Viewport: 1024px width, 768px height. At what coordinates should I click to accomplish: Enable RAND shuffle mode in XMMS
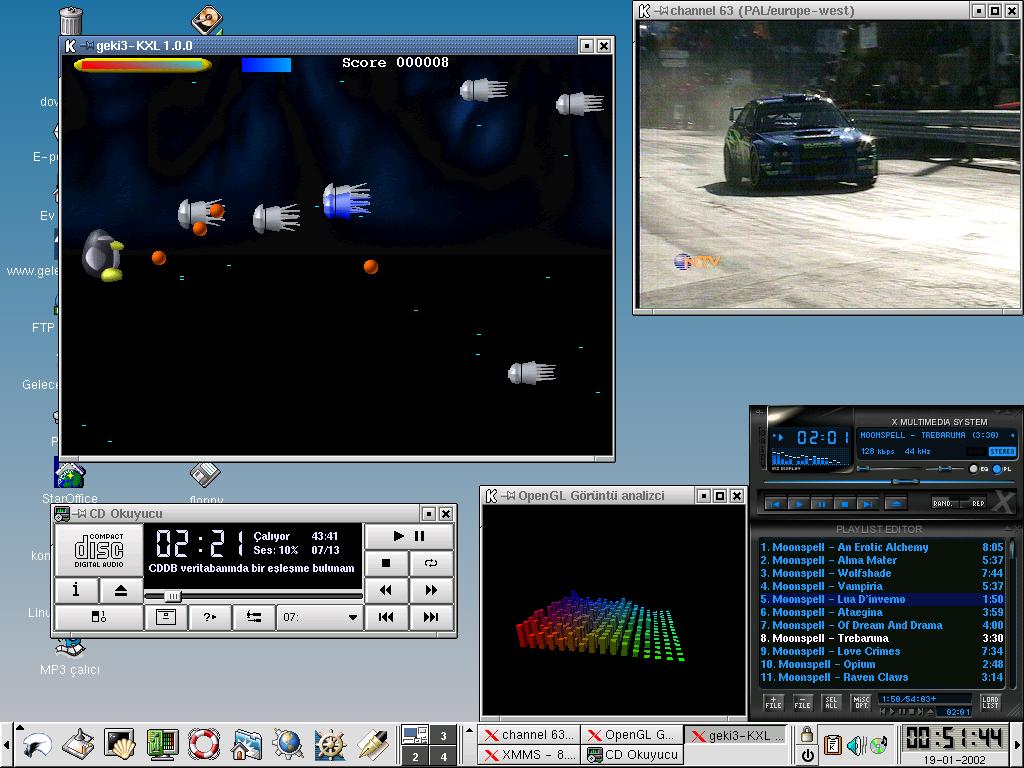(x=942, y=503)
